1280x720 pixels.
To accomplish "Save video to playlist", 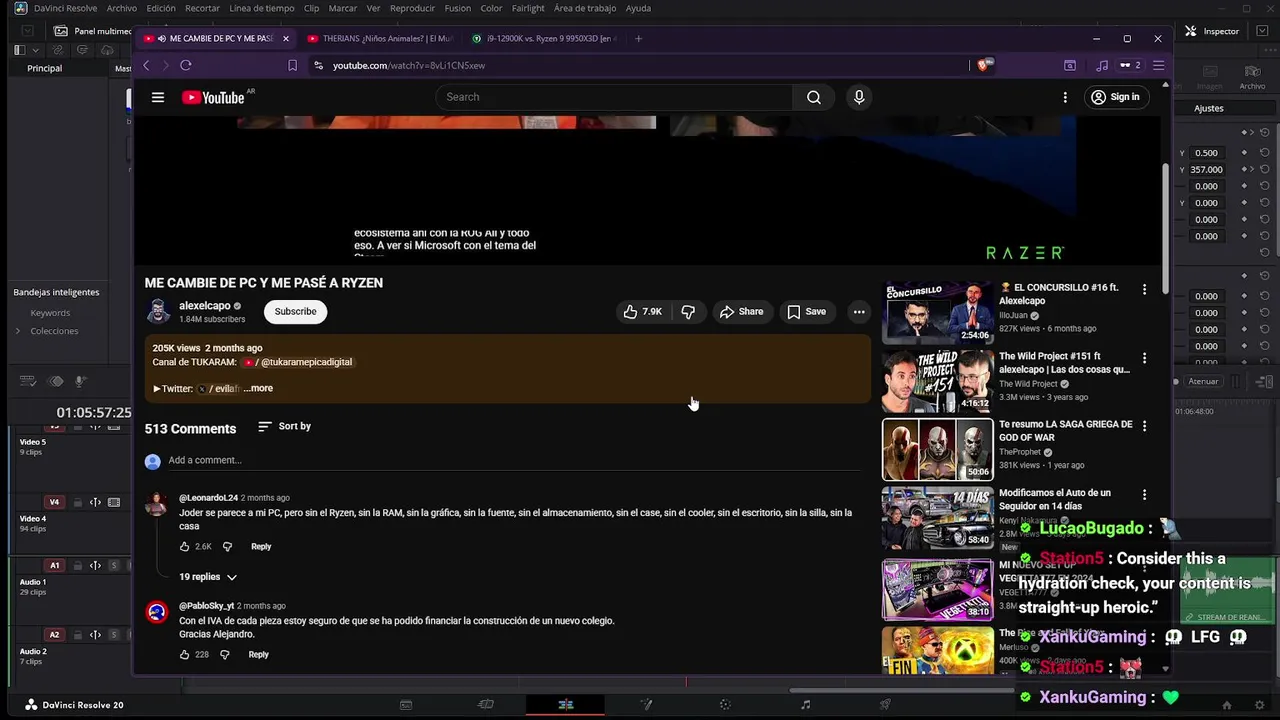I will pos(806,312).
